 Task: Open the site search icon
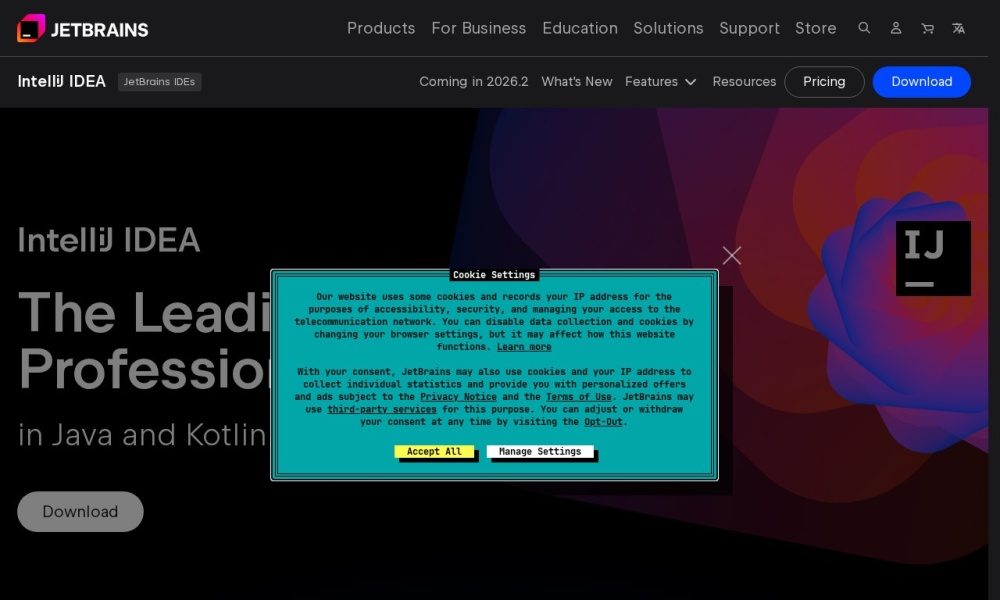click(864, 28)
